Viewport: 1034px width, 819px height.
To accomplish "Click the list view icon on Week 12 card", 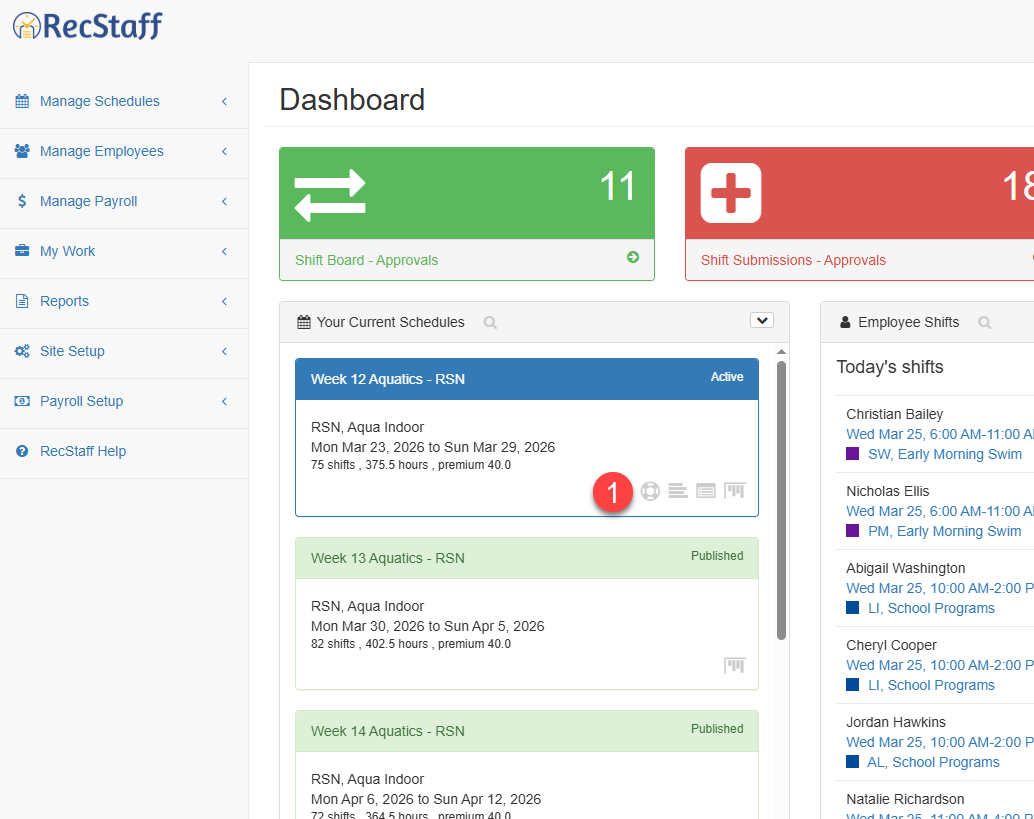I will [x=706, y=491].
